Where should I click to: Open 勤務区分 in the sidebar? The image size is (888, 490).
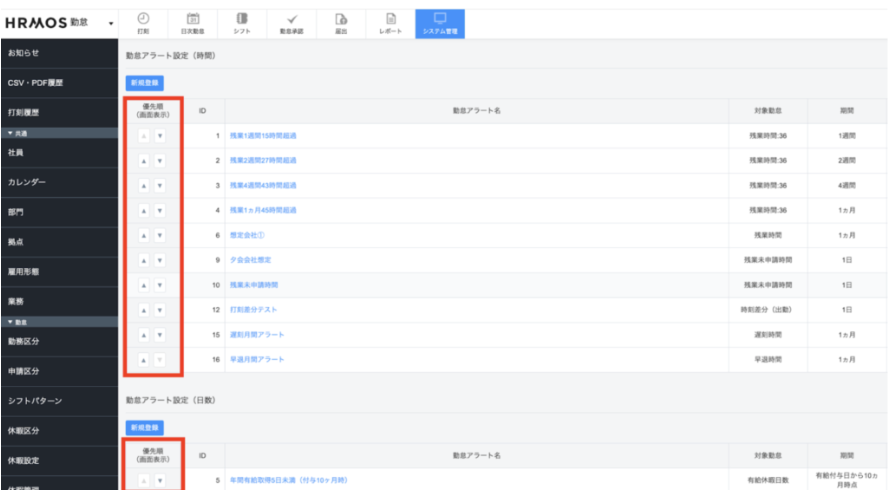(59, 342)
